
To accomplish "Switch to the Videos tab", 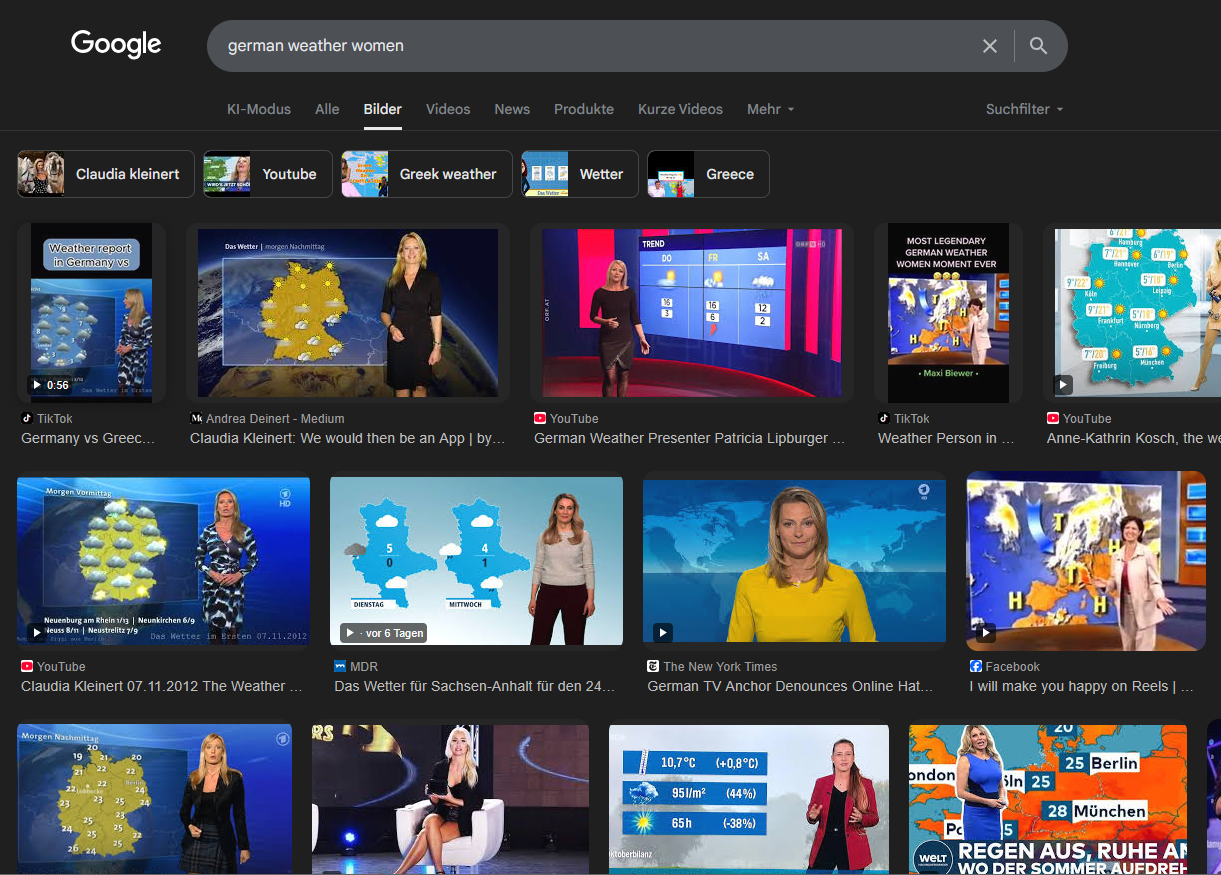I will coord(447,109).
